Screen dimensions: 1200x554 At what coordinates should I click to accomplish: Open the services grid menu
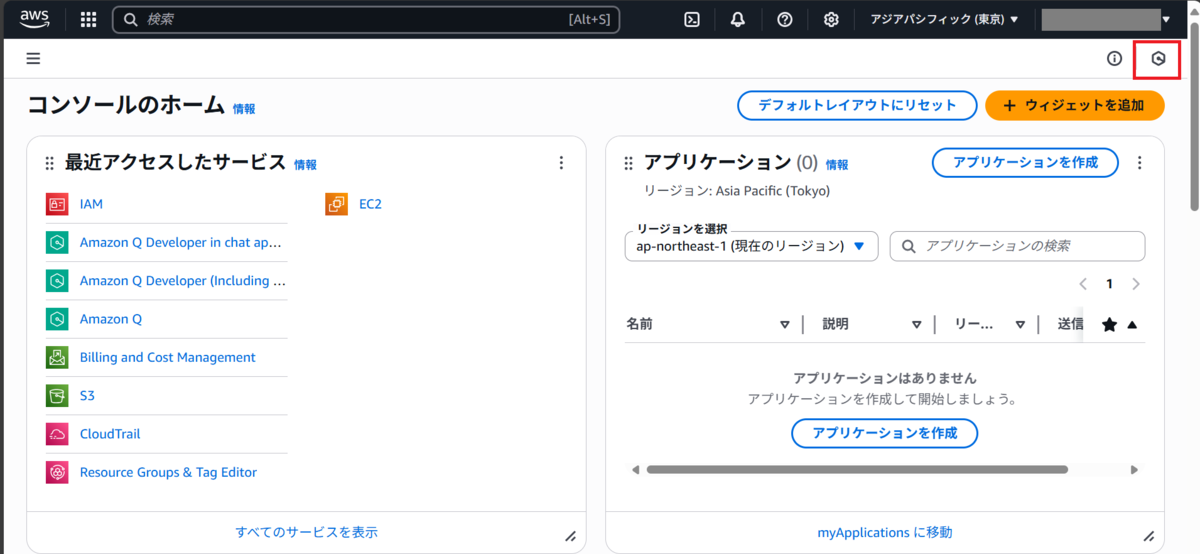point(88,19)
